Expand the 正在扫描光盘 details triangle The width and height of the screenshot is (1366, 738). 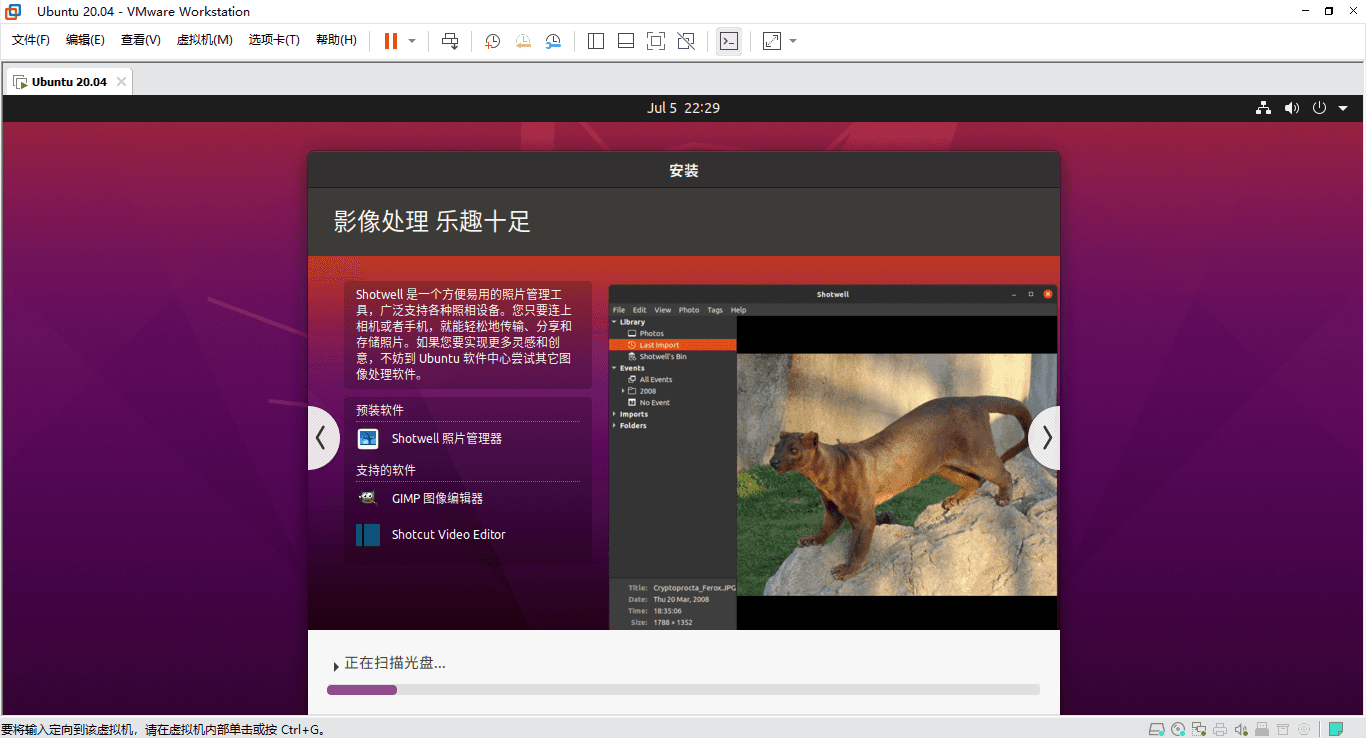point(336,666)
